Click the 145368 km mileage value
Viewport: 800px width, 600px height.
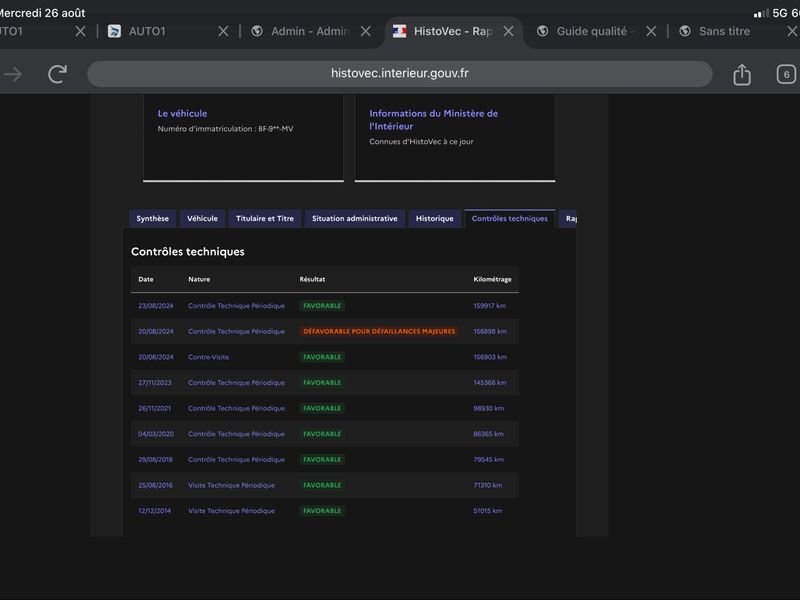pos(490,382)
